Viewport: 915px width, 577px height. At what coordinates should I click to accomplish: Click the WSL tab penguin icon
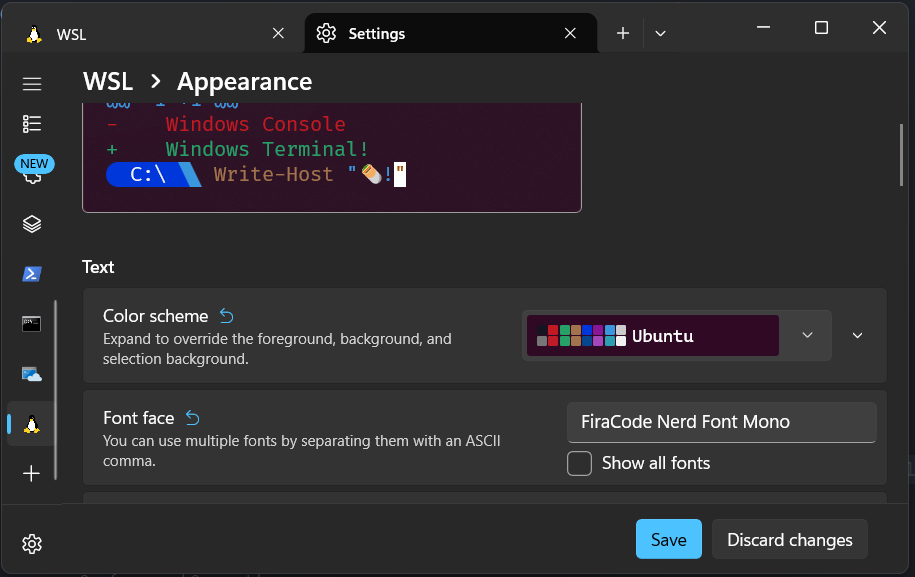pyautogui.click(x=34, y=34)
